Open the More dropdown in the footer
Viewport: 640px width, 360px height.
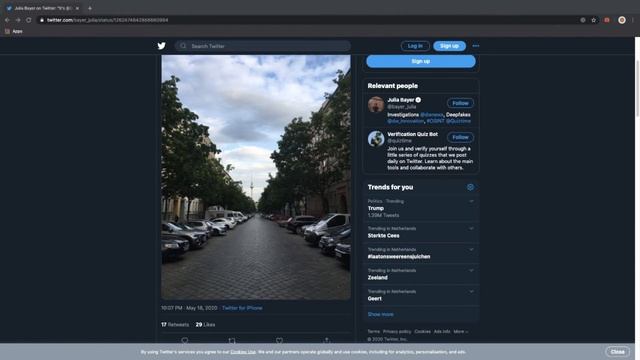(x=461, y=331)
